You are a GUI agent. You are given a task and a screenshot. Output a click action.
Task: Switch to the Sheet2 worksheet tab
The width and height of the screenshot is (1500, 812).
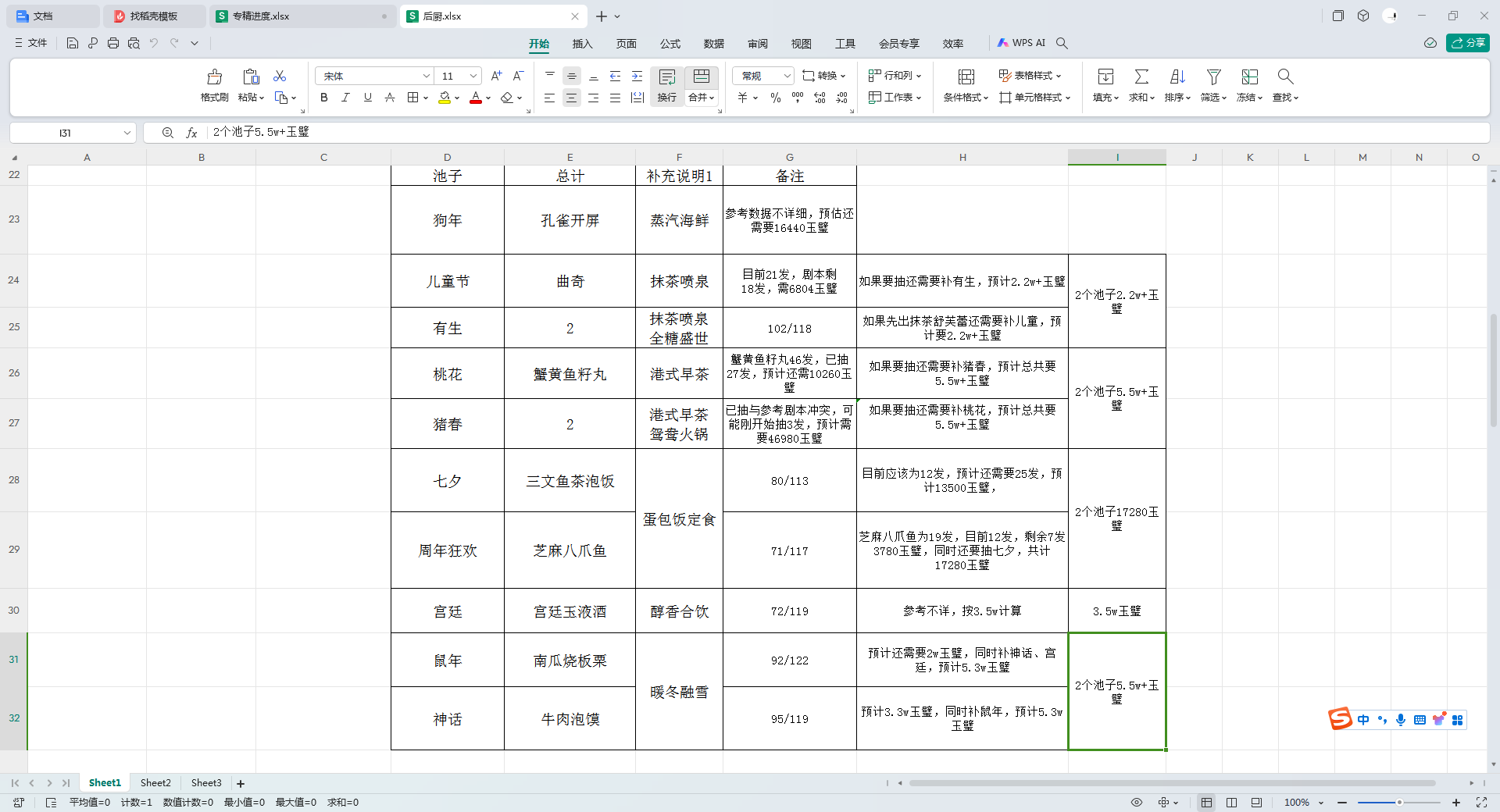tap(155, 783)
